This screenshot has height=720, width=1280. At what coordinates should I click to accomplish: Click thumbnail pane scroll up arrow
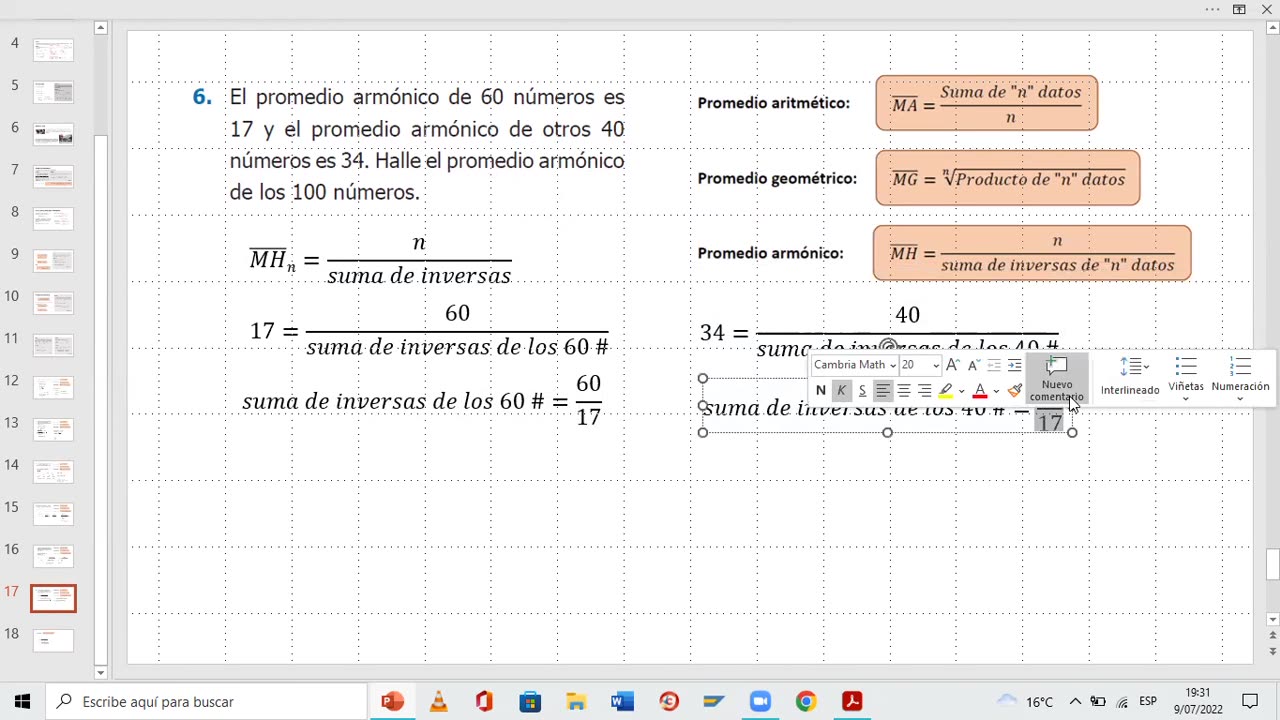tap(101, 28)
